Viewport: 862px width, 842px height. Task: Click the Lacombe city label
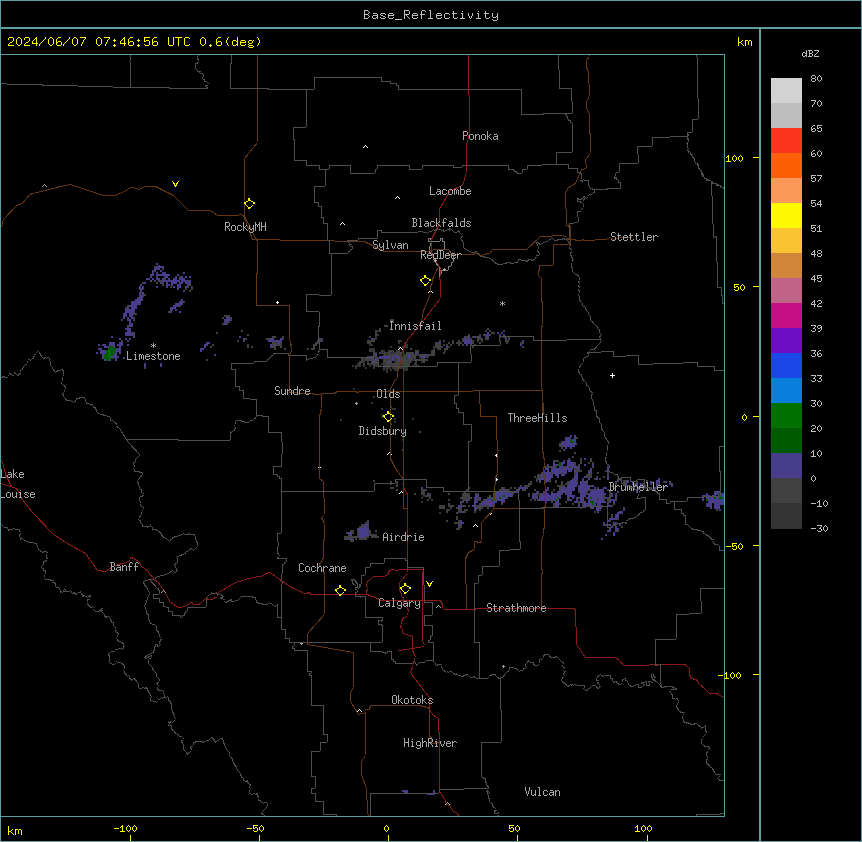[450, 191]
